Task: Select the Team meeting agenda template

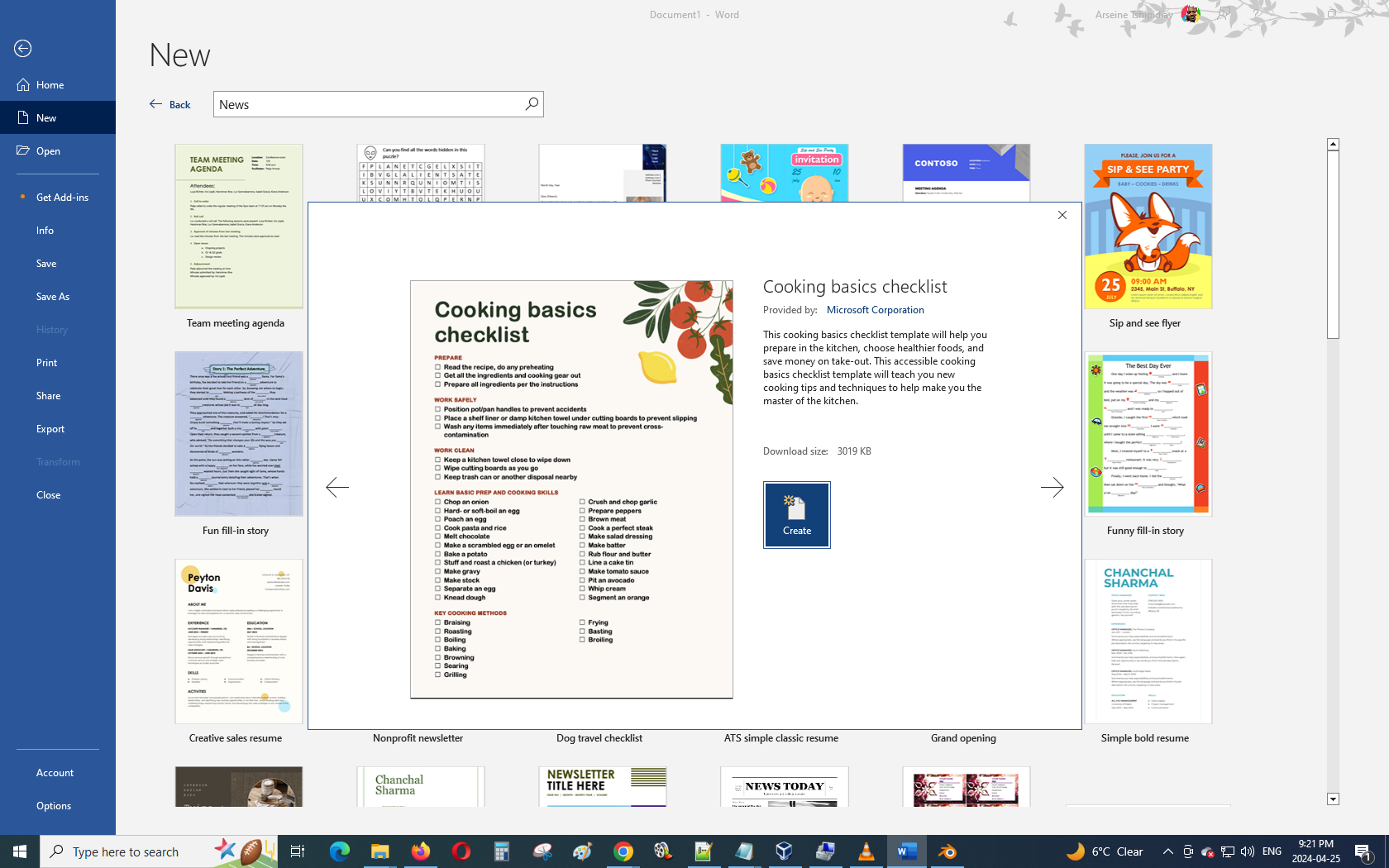Action: coord(238,227)
